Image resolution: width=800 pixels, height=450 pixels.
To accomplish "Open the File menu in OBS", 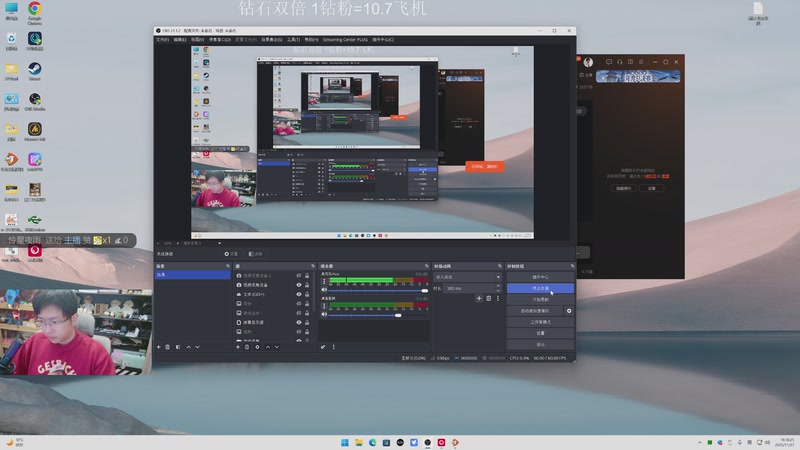I will tap(162, 39).
